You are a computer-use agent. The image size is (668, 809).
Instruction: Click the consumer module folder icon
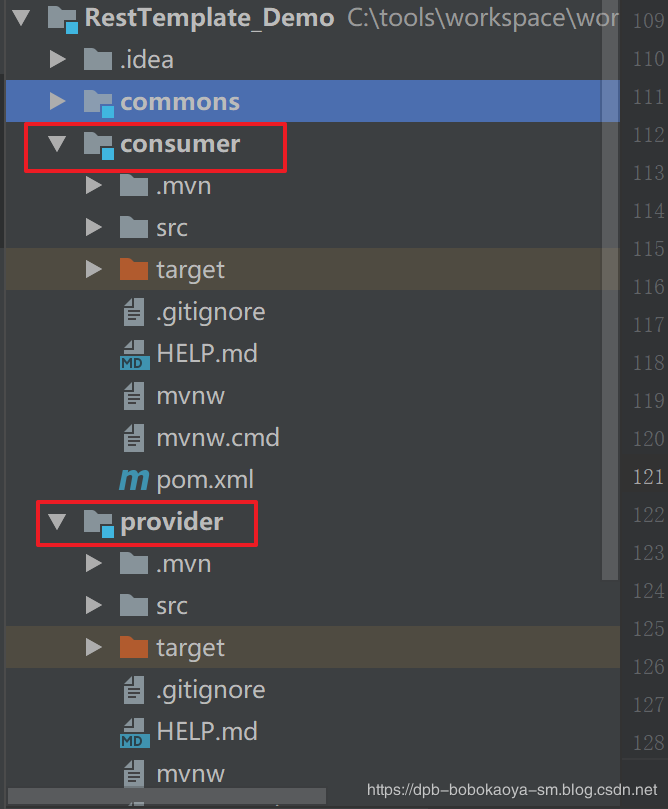click(x=98, y=145)
